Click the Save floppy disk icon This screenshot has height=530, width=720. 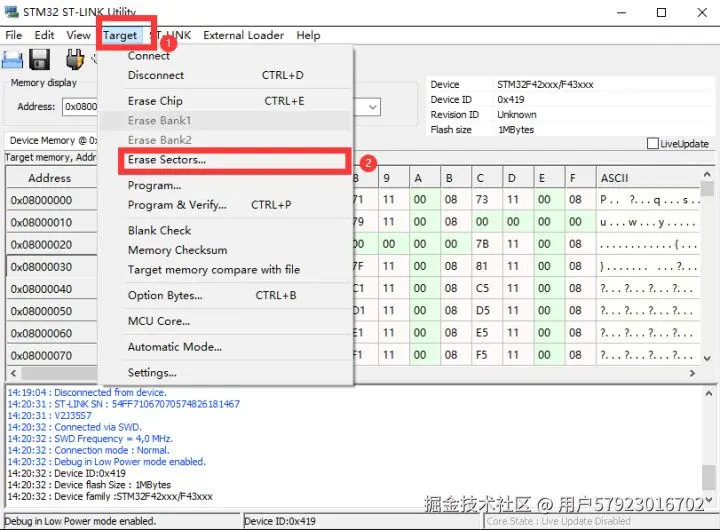[40, 60]
